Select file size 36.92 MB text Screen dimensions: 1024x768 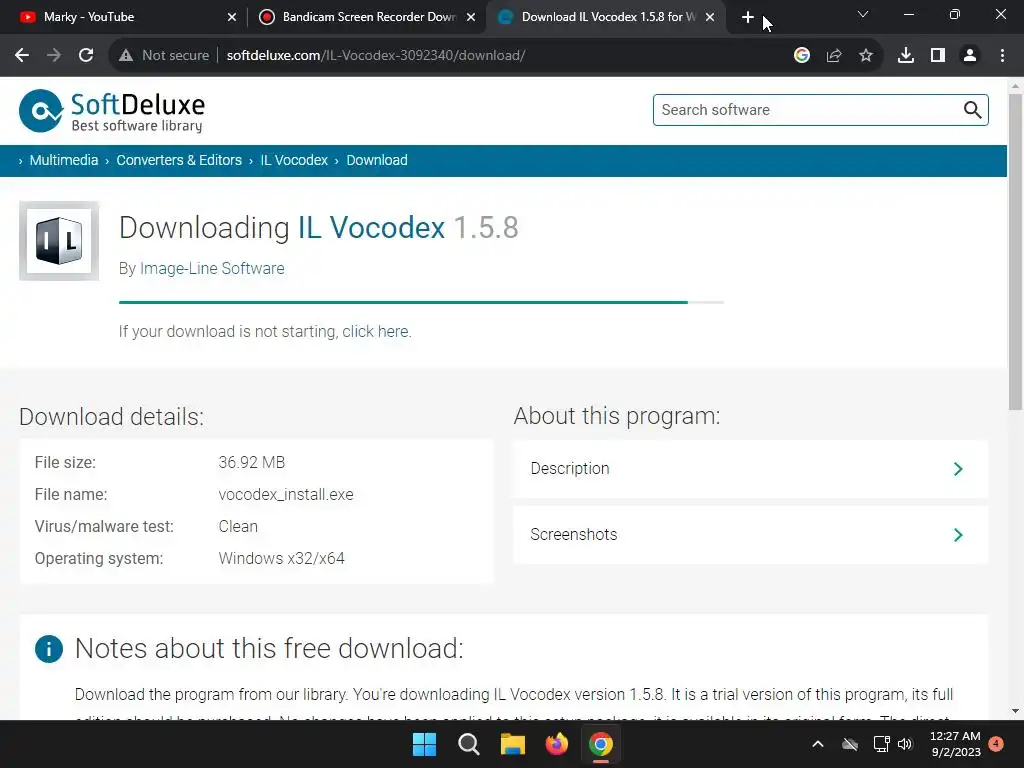251,462
